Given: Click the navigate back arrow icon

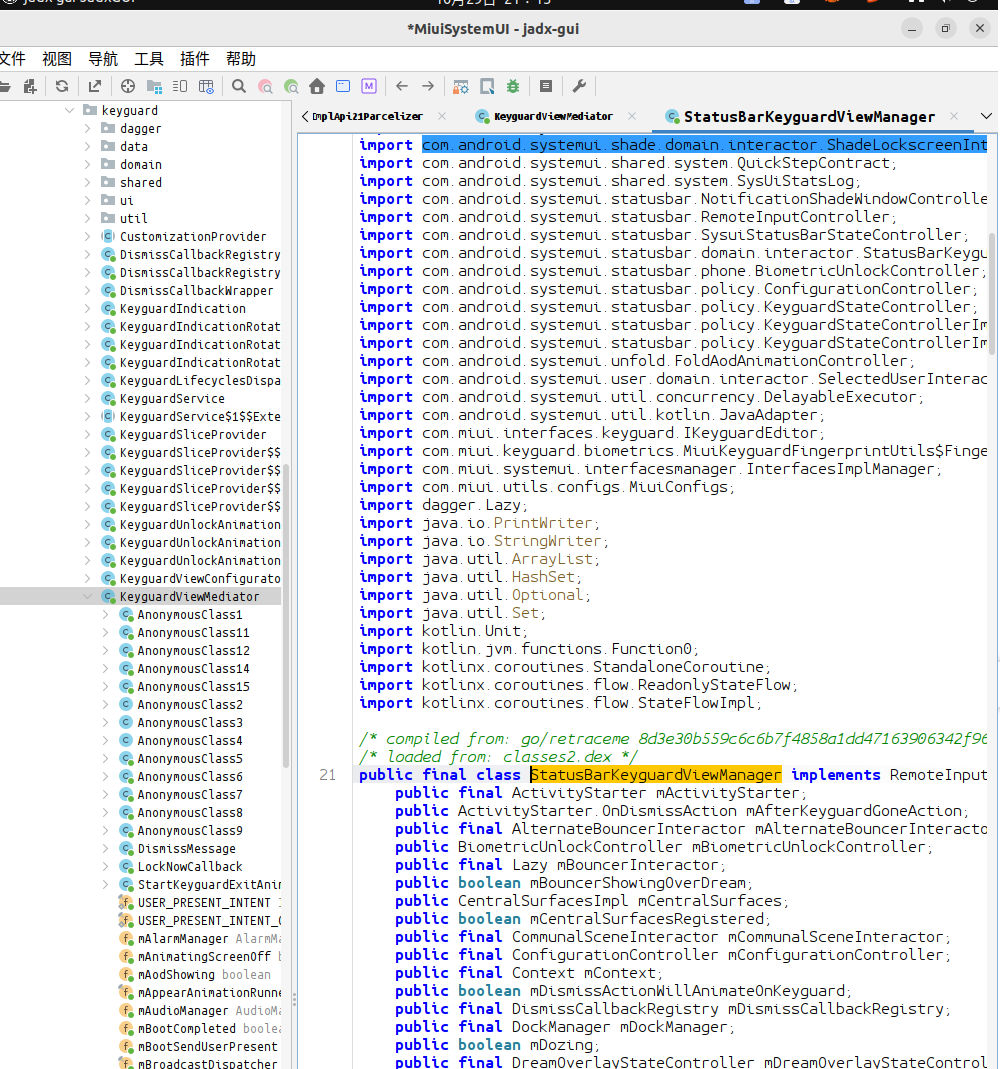Looking at the screenshot, I should 402,86.
